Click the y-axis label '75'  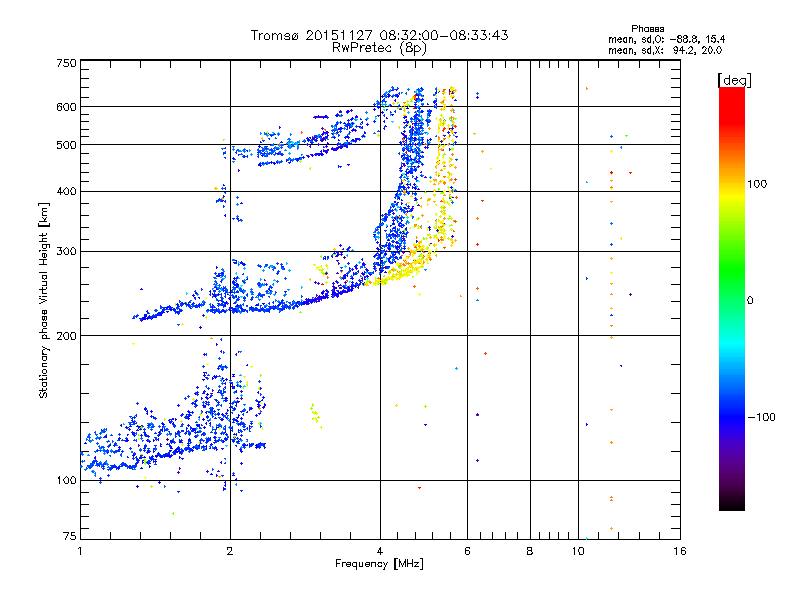point(70,536)
